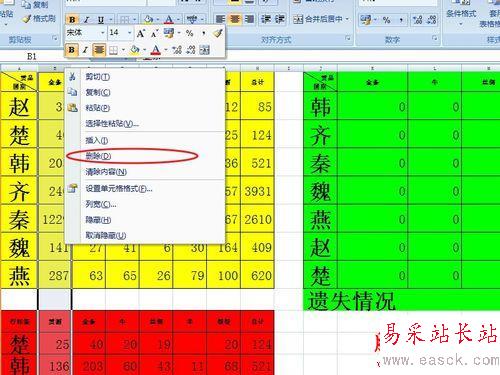Choose Insert (插入) from the context menu
Image resolution: width=500 pixels, height=375 pixels.
145,140
